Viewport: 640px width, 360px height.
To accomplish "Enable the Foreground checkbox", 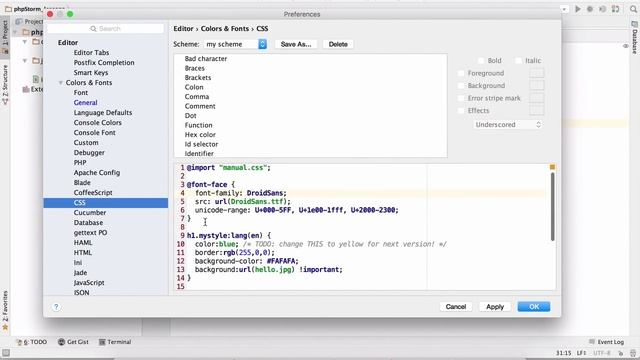I will pyautogui.click(x=461, y=73).
